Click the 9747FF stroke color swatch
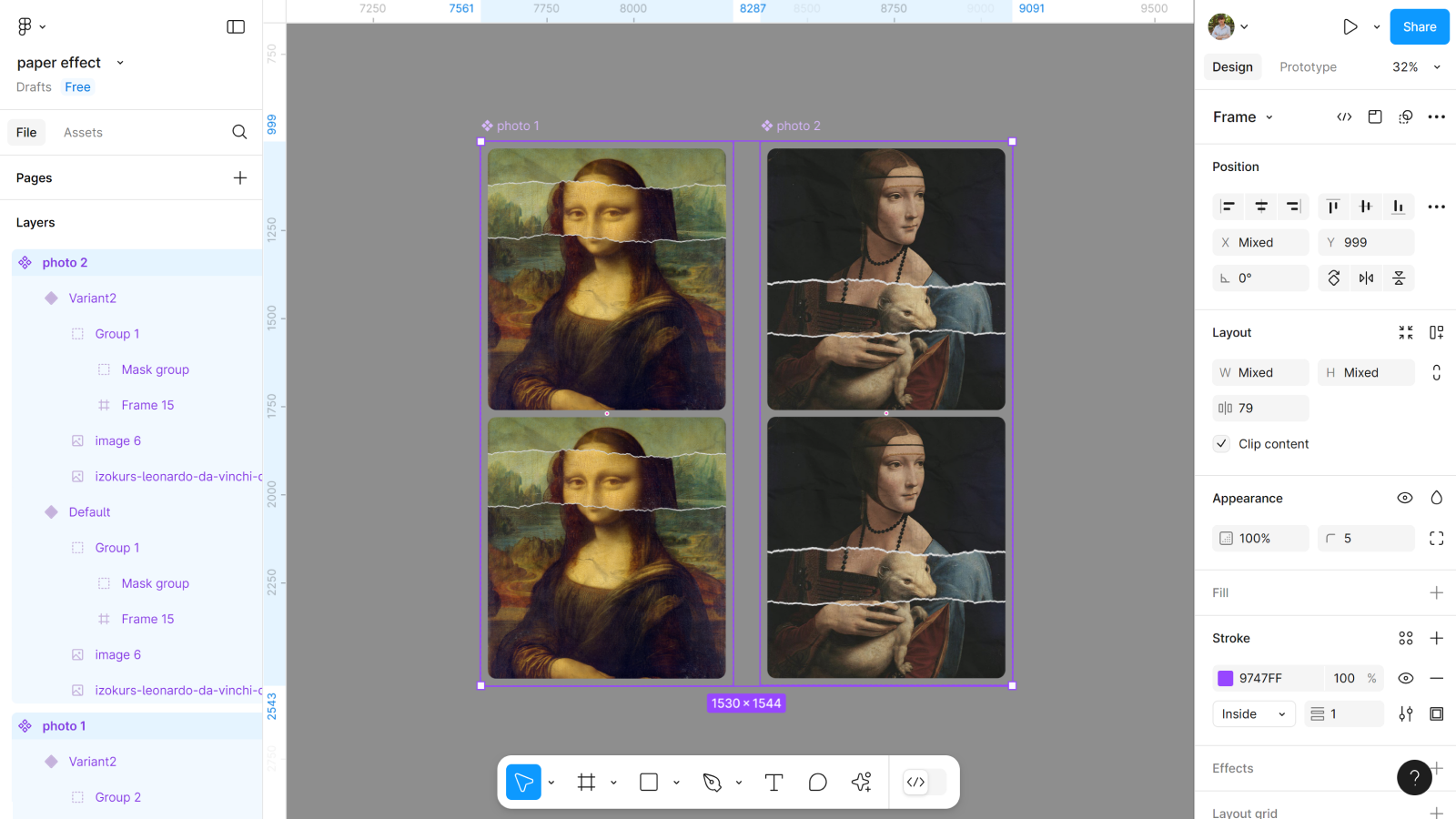1456x819 pixels. tap(1226, 678)
